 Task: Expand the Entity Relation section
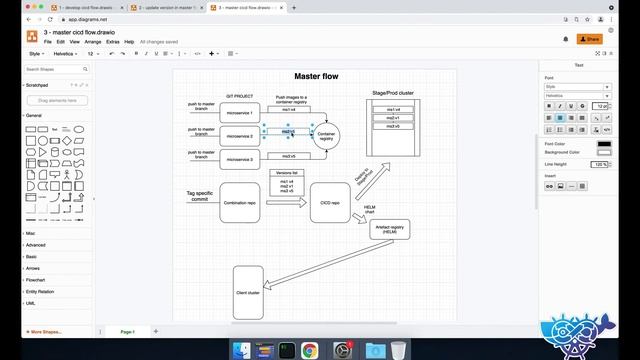point(39,292)
